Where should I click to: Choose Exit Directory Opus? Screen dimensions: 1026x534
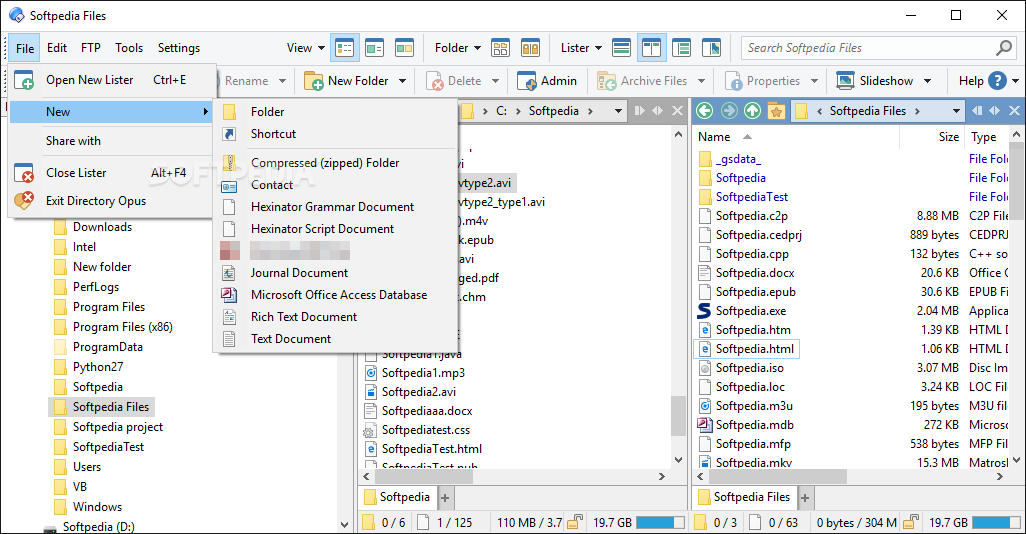pyautogui.click(x=111, y=201)
